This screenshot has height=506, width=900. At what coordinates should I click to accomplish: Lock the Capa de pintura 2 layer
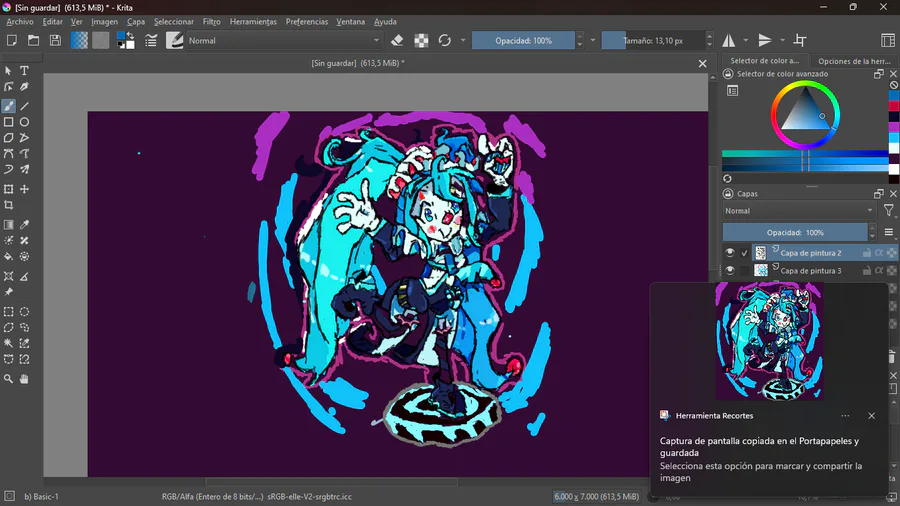867,252
